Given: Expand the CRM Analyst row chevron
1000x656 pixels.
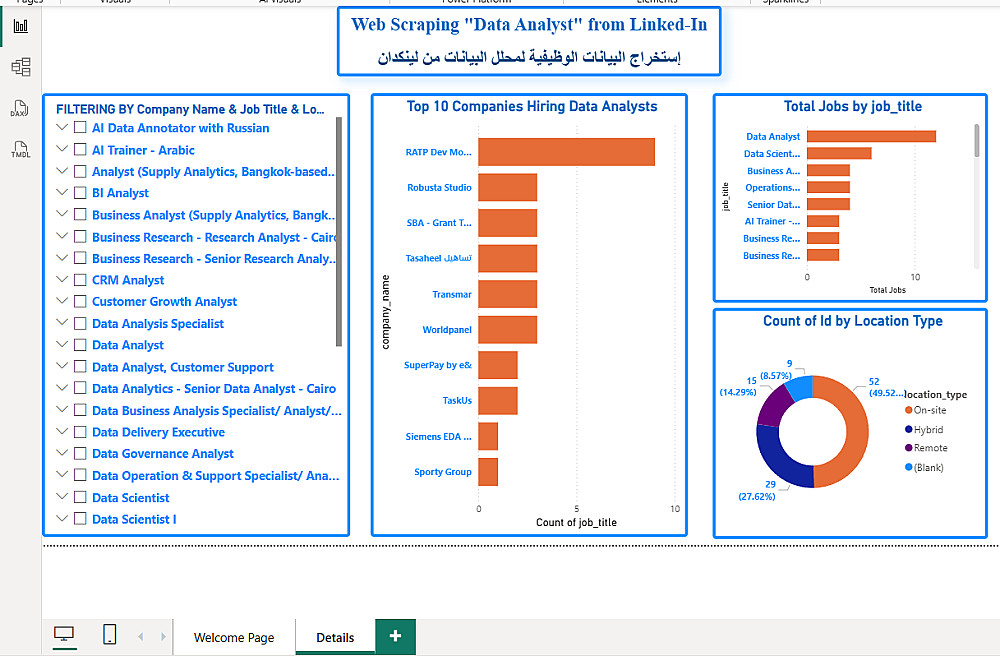Looking at the screenshot, I should (62, 279).
